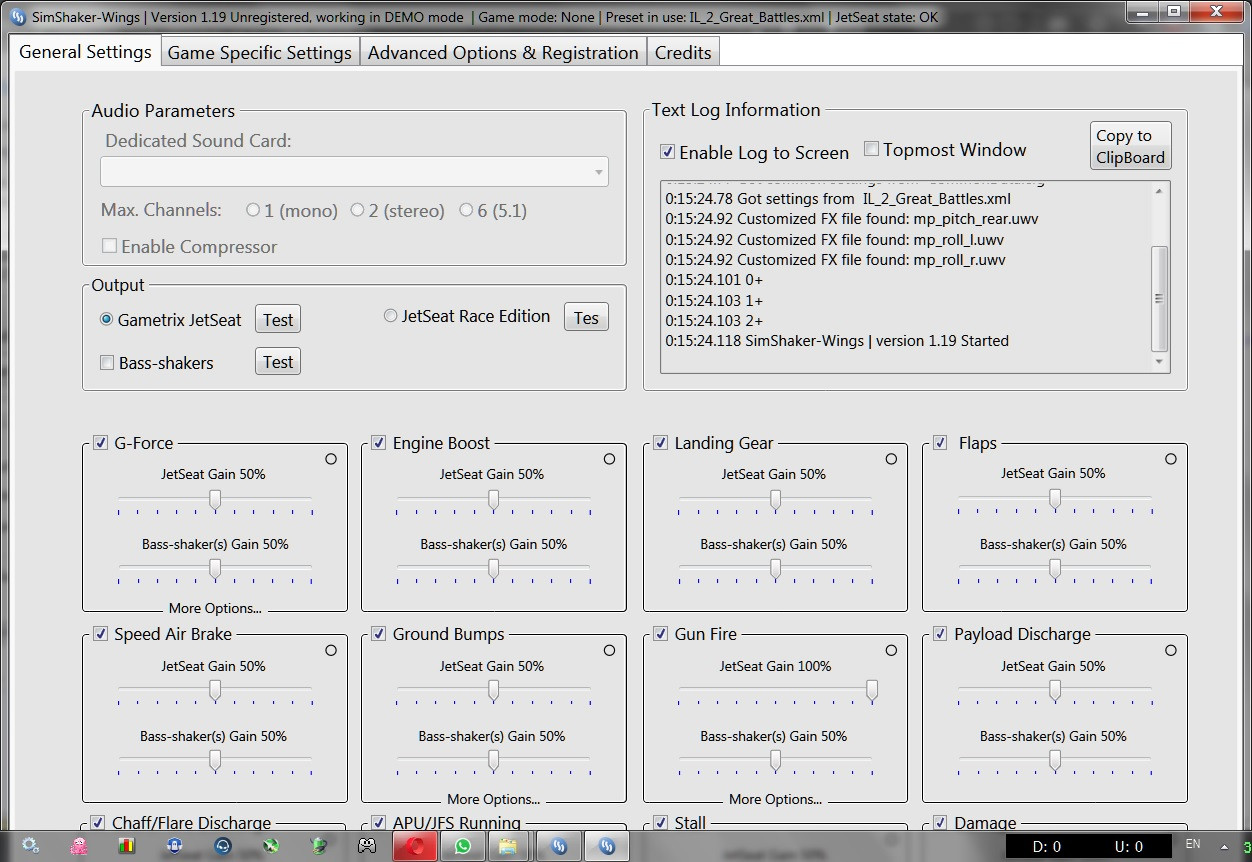
Task: Open Advanced Options & Registration tab
Action: (503, 53)
